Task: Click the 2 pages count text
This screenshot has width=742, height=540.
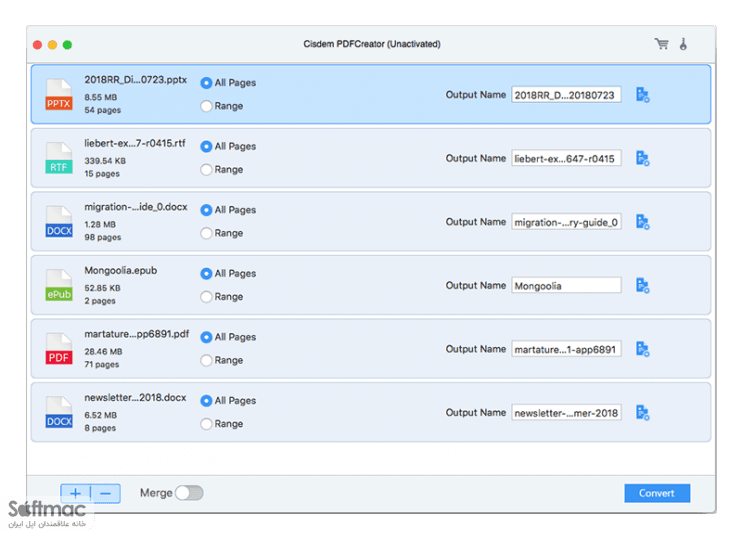Action: tap(100, 301)
